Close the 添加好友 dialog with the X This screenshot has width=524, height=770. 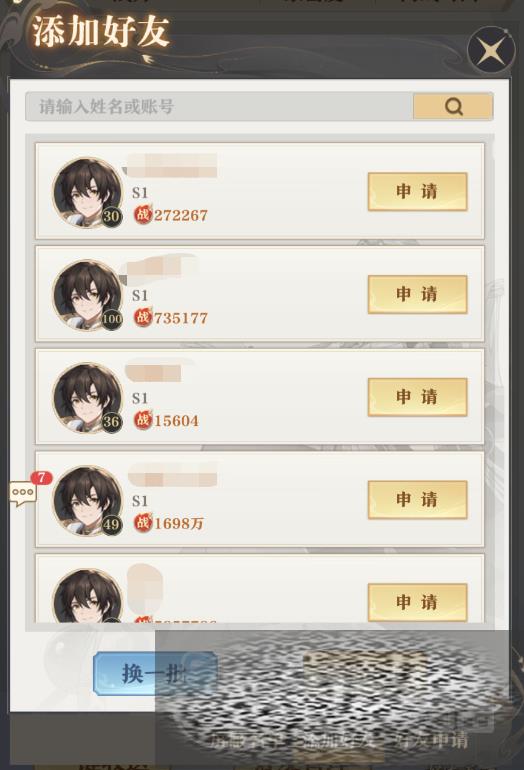[491, 51]
